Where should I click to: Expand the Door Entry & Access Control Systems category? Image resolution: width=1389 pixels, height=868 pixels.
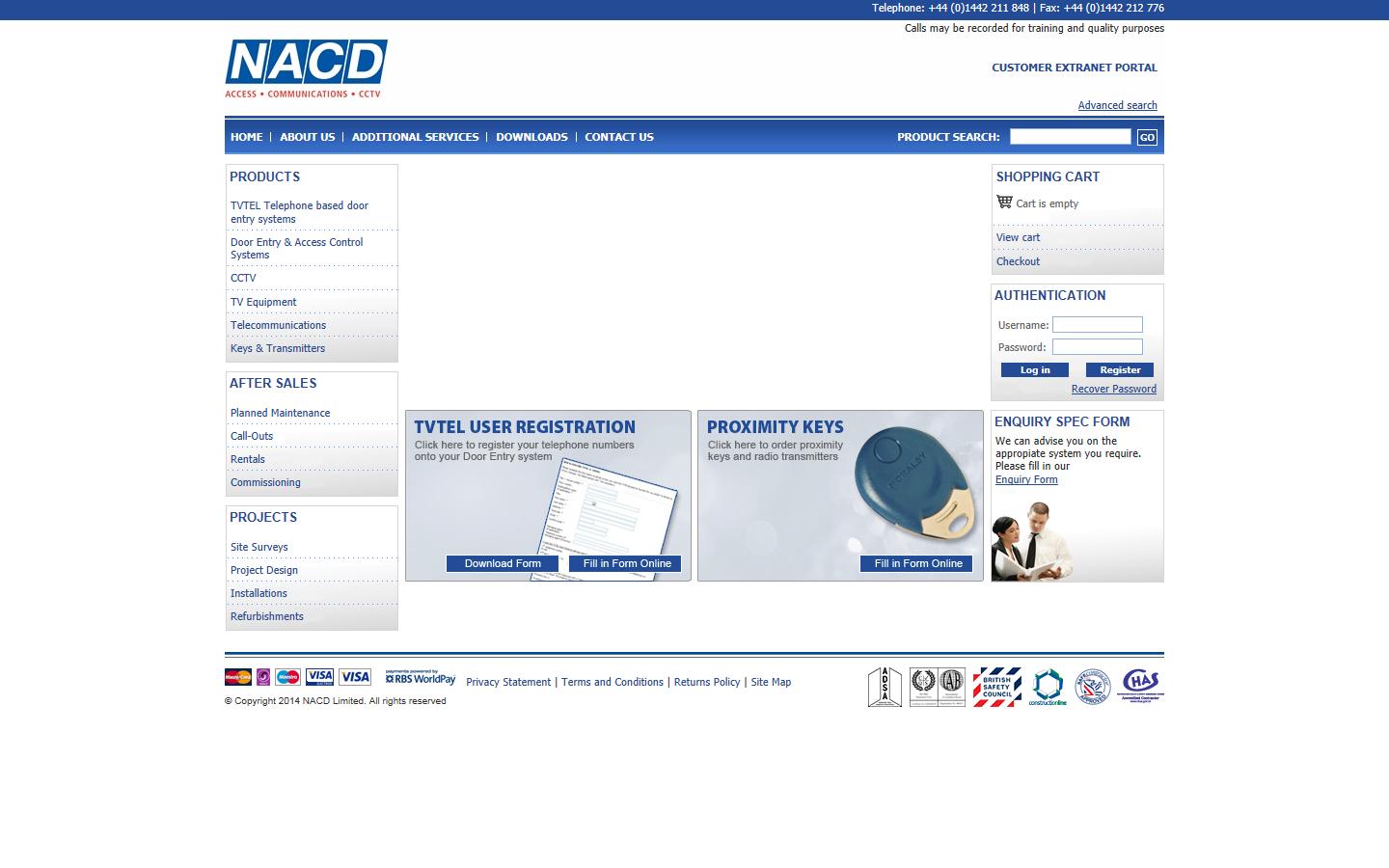pyautogui.click(x=296, y=248)
